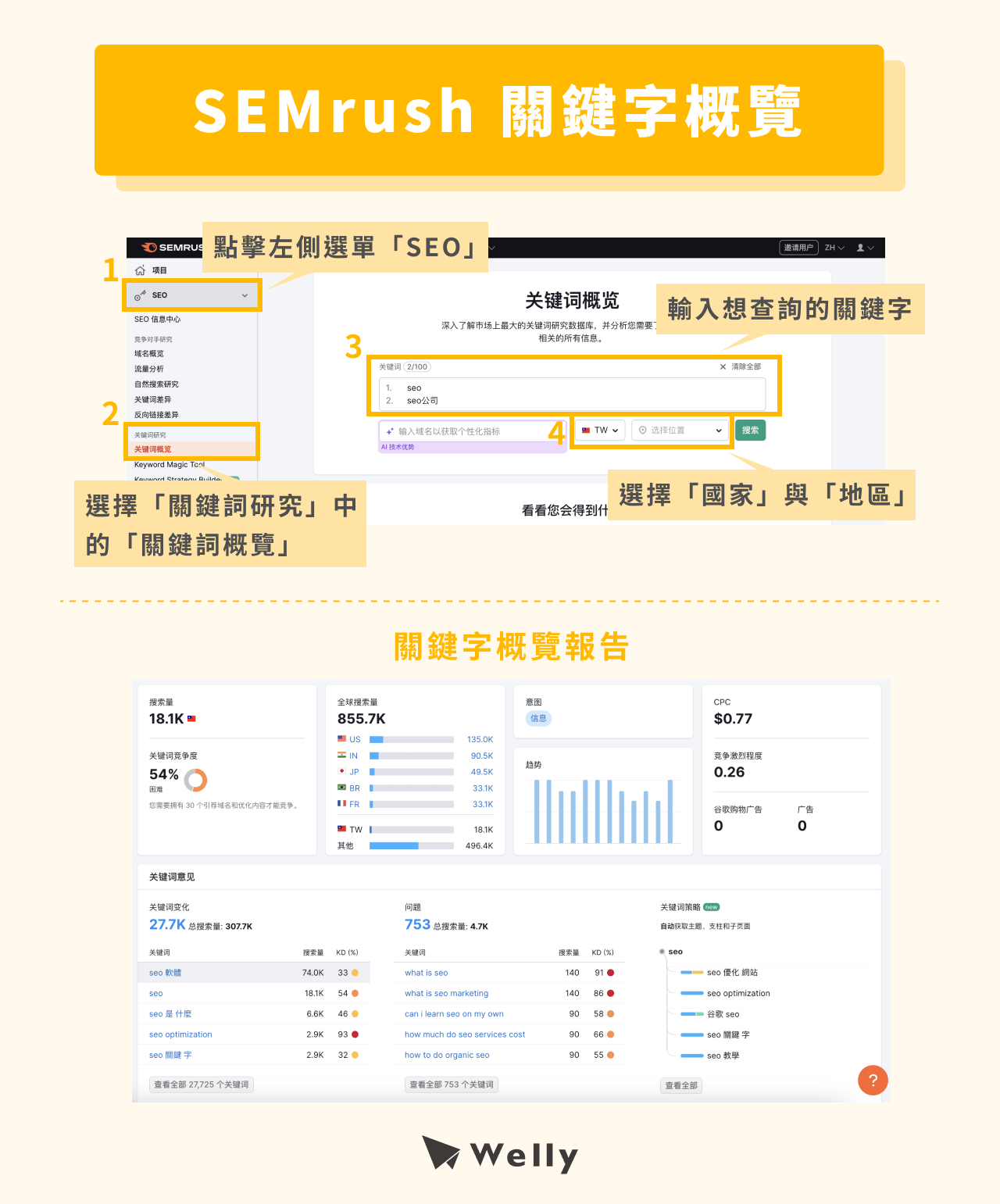Select 谷歌 seo in strategy tree
The width and height of the screenshot is (1000, 1204).
click(x=723, y=1014)
